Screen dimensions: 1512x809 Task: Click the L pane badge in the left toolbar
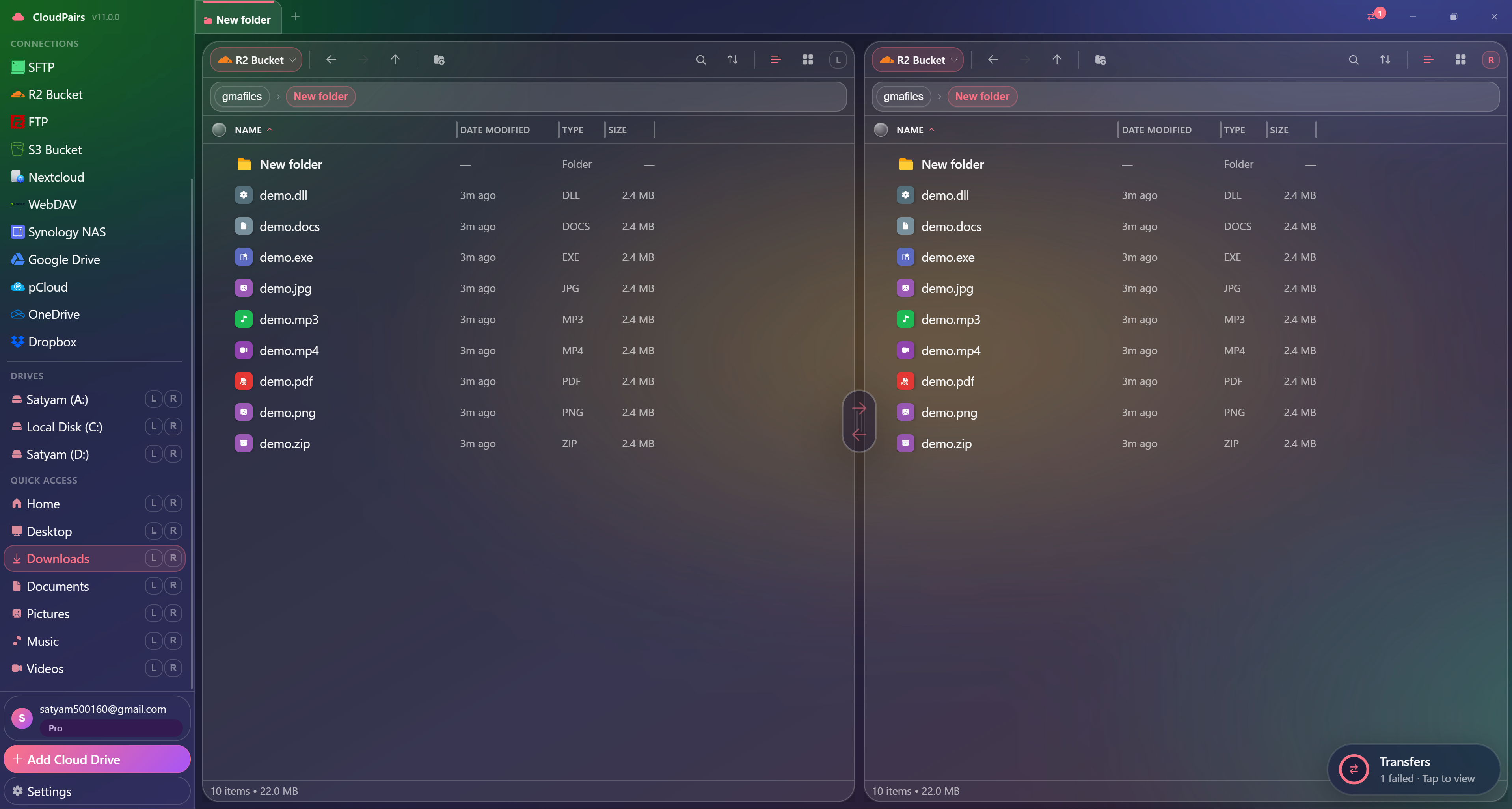(838, 60)
